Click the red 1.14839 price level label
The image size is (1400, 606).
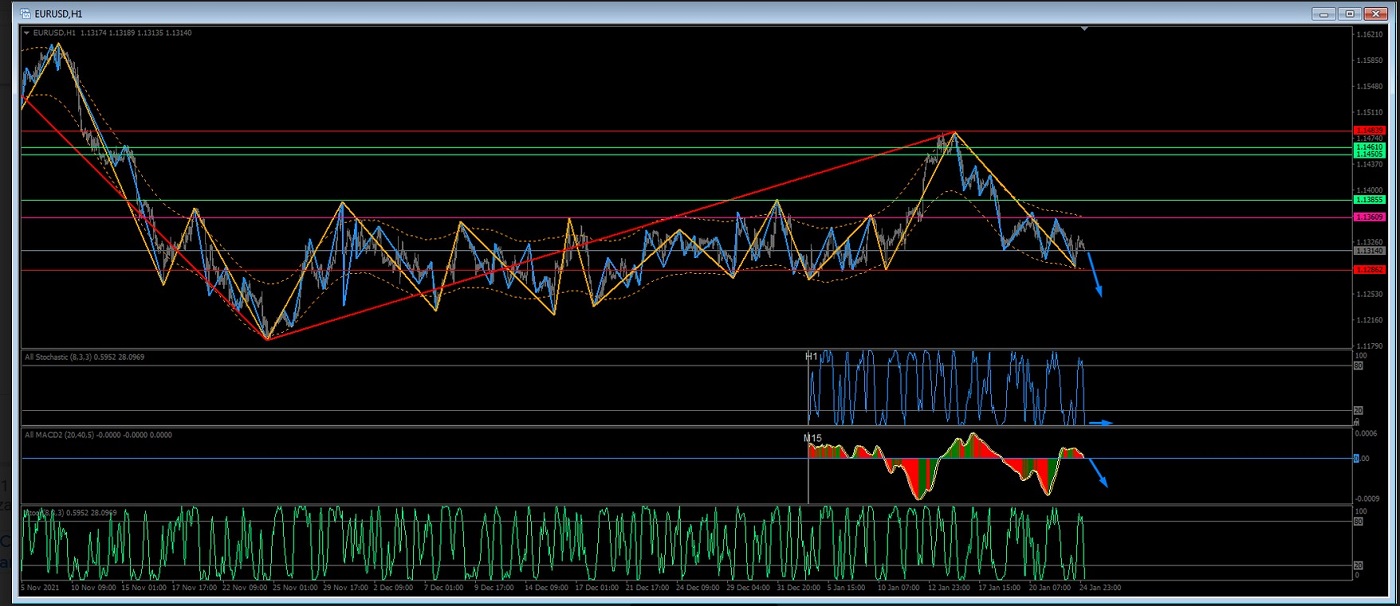(1368, 130)
